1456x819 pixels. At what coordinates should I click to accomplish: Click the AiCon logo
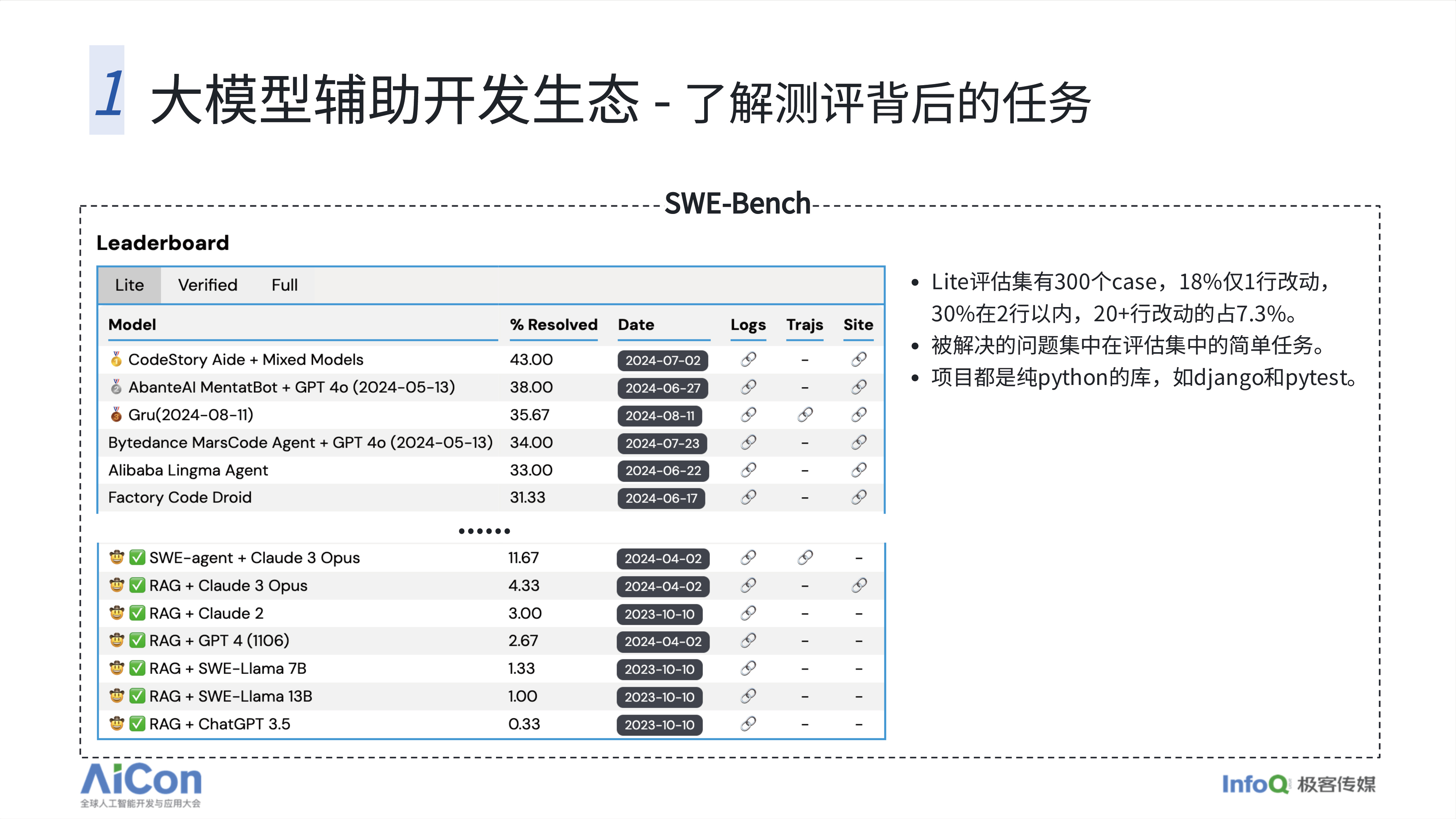point(141,785)
